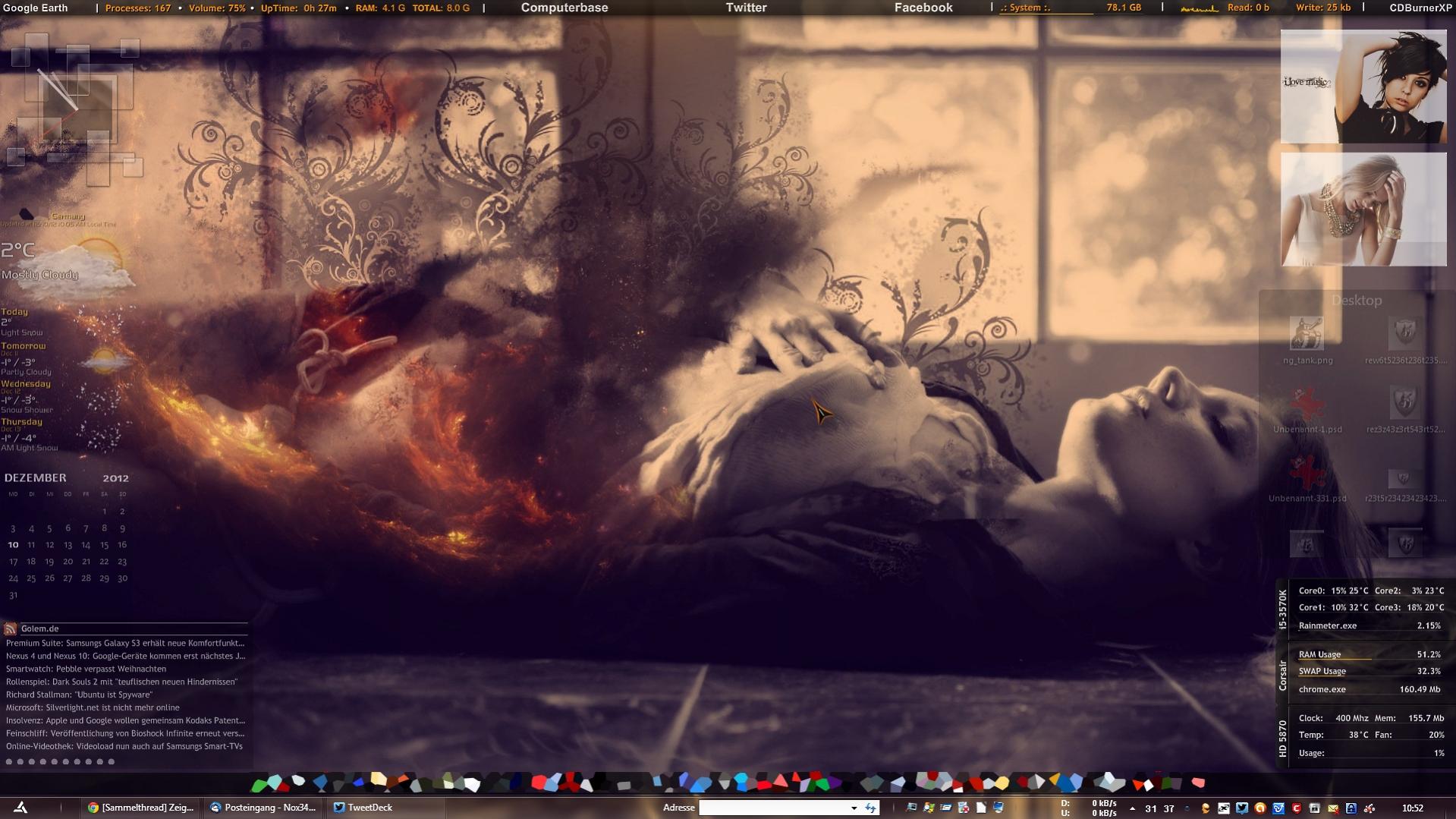Open Golem.de feed title
Screen dimensions: 1456x819
(39, 628)
